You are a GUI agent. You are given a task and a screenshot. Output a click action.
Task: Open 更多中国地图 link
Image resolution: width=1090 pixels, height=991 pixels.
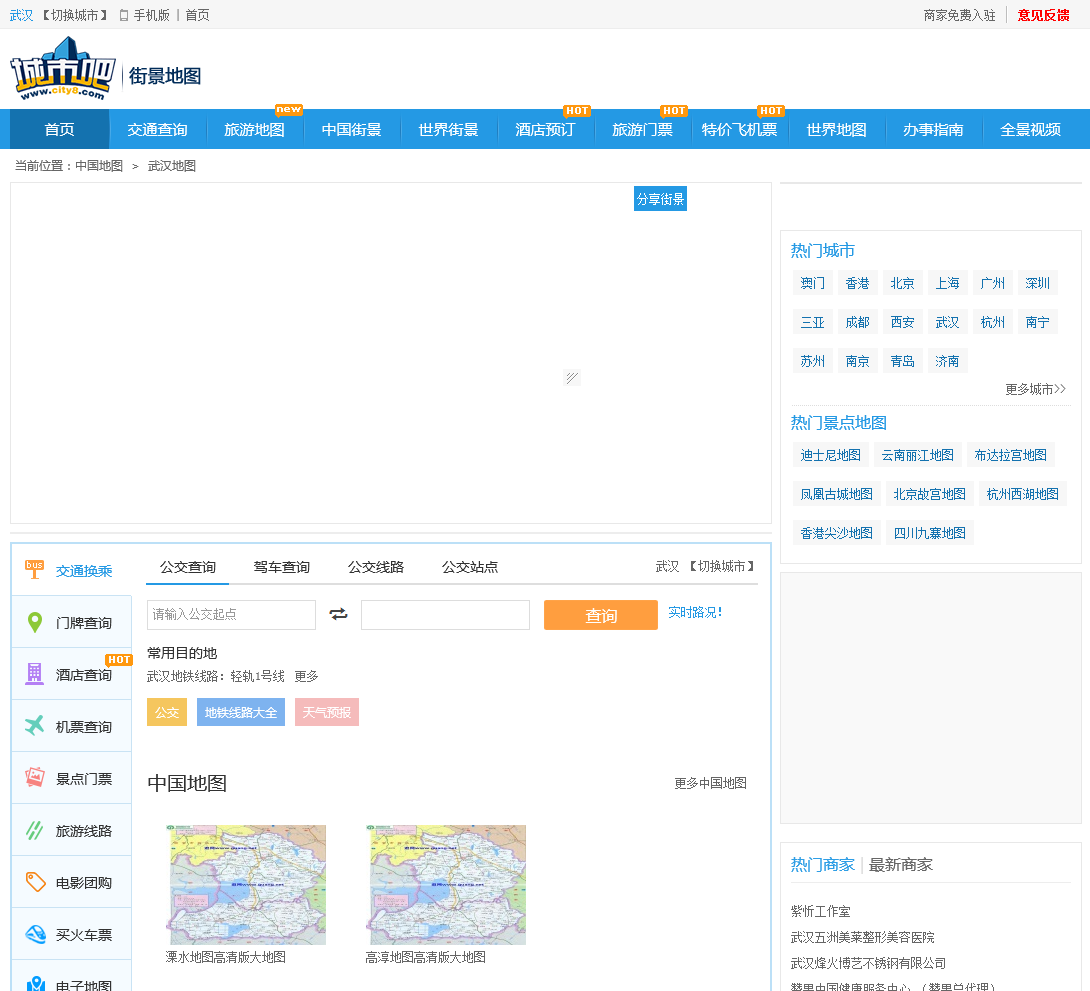click(x=710, y=783)
